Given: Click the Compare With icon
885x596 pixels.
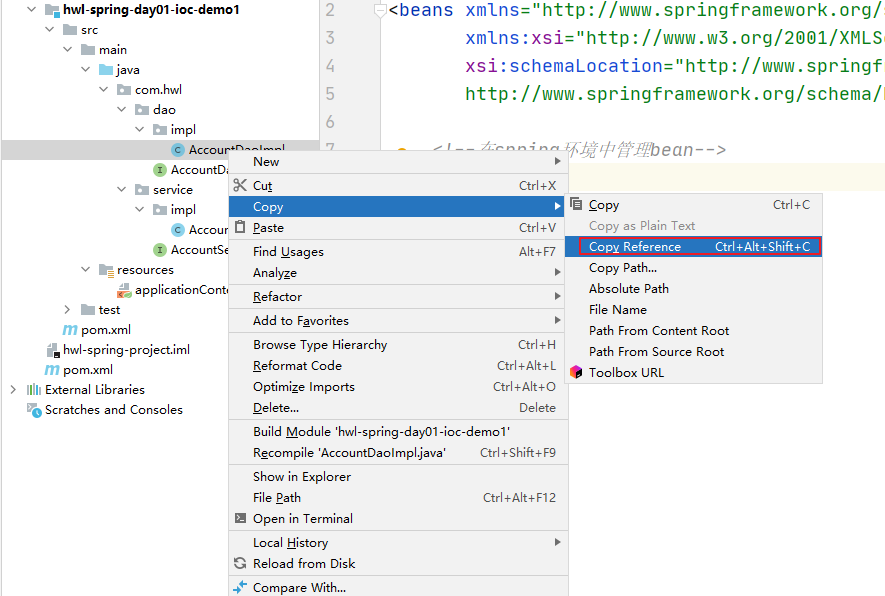Looking at the screenshot, I should click(x=240, y=587).
